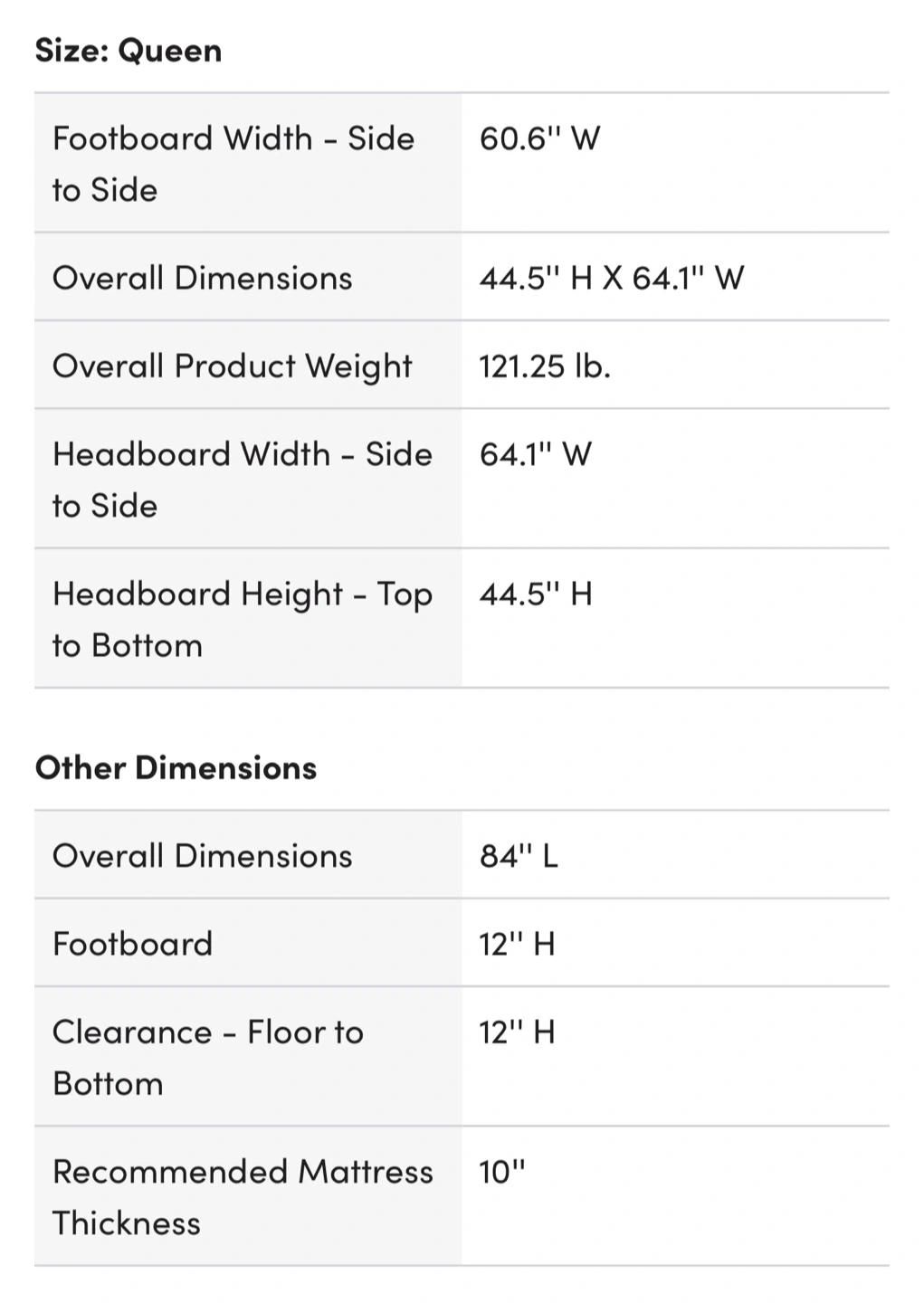Select the 12'' H clearance value
Image resolution: width=924 pixels, height=1303 pixels.
(517, 1032)
